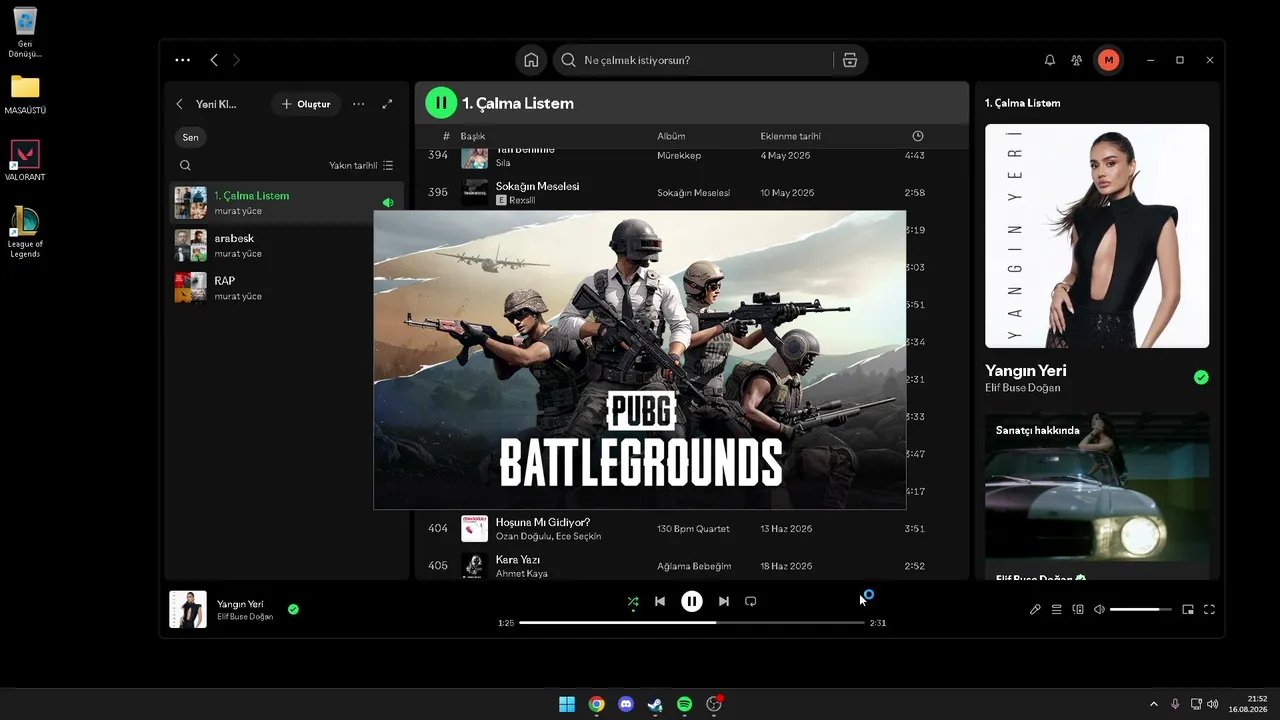Image resolution: width=1280 pixels, height=720 pixels.
Task: Open the Spotify three-dots main menu
Action: coord(182,60)
